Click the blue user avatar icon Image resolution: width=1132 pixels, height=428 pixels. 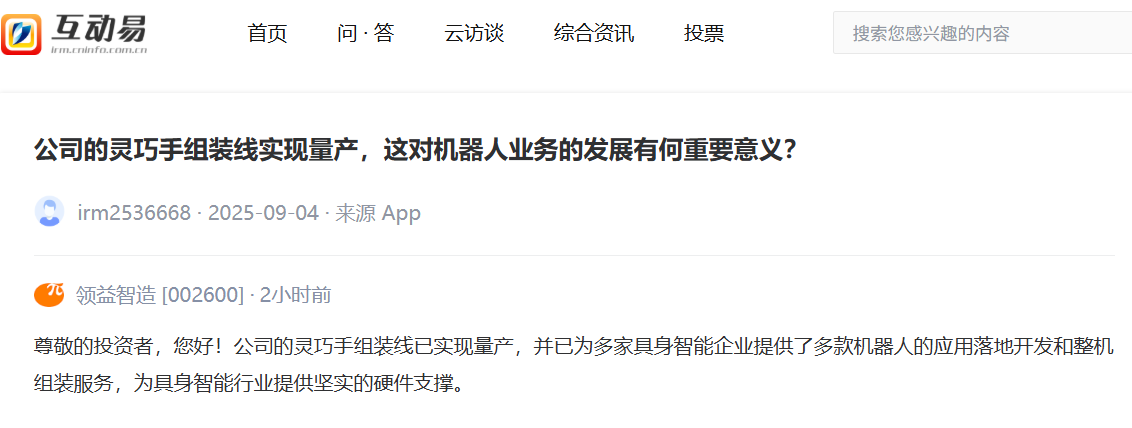point(49,212)
